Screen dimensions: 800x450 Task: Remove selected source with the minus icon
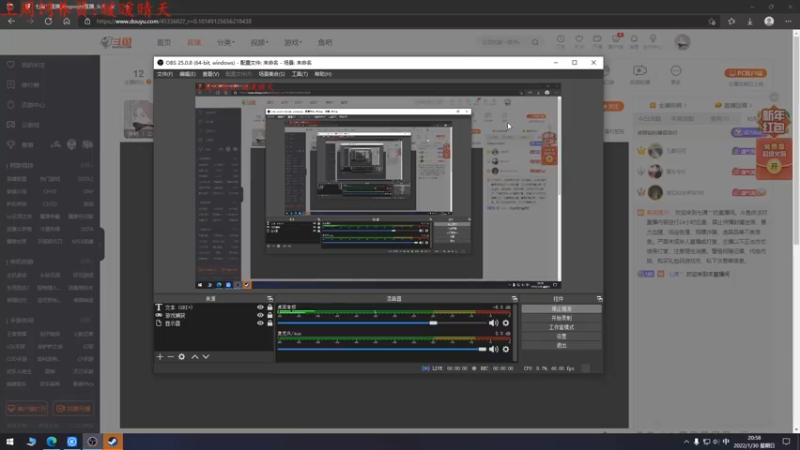point(171,357)
